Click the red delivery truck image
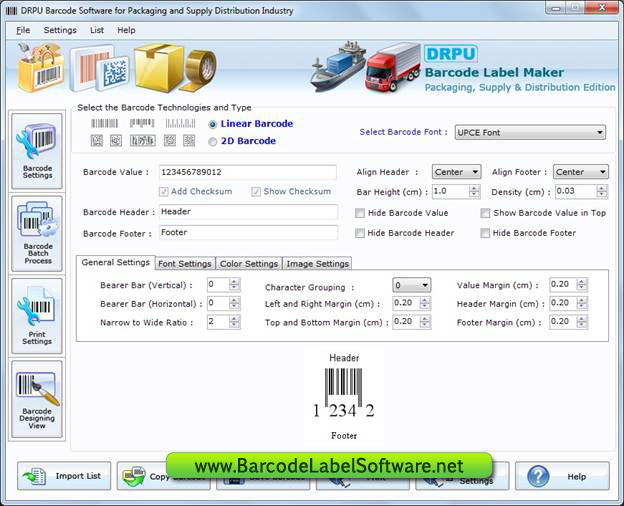Image resolution: width=624 pixels, height=506 pixels. tap(393, 68)
